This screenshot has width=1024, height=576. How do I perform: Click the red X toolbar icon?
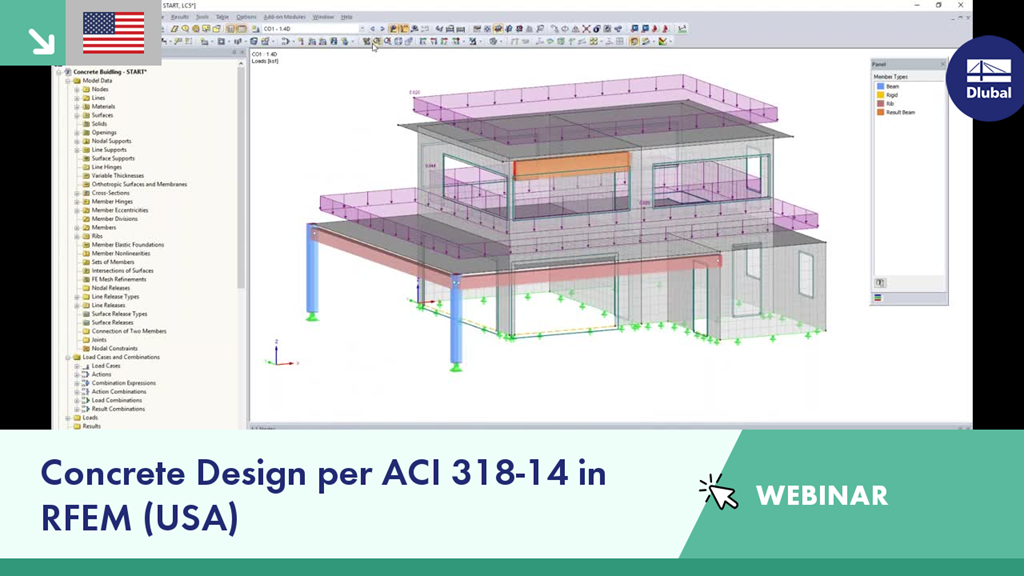(x=586, y=29)
